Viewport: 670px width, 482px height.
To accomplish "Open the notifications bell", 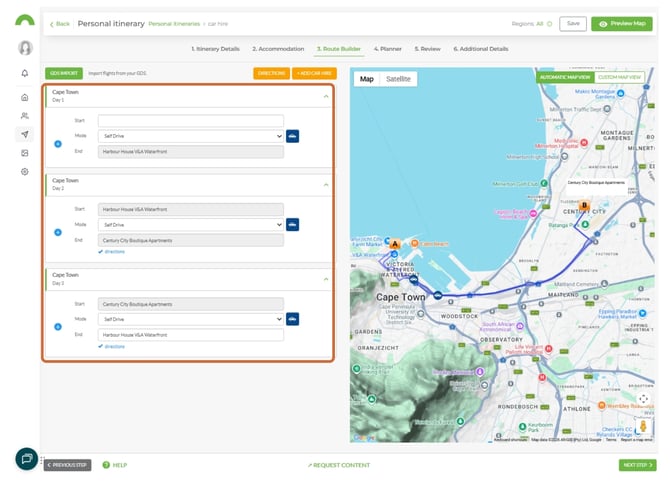I will click(x=25, y=73).
